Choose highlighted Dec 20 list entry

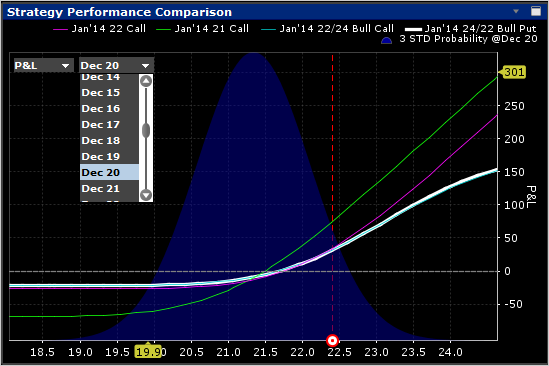pyautogui.click(x=109, y=173)
